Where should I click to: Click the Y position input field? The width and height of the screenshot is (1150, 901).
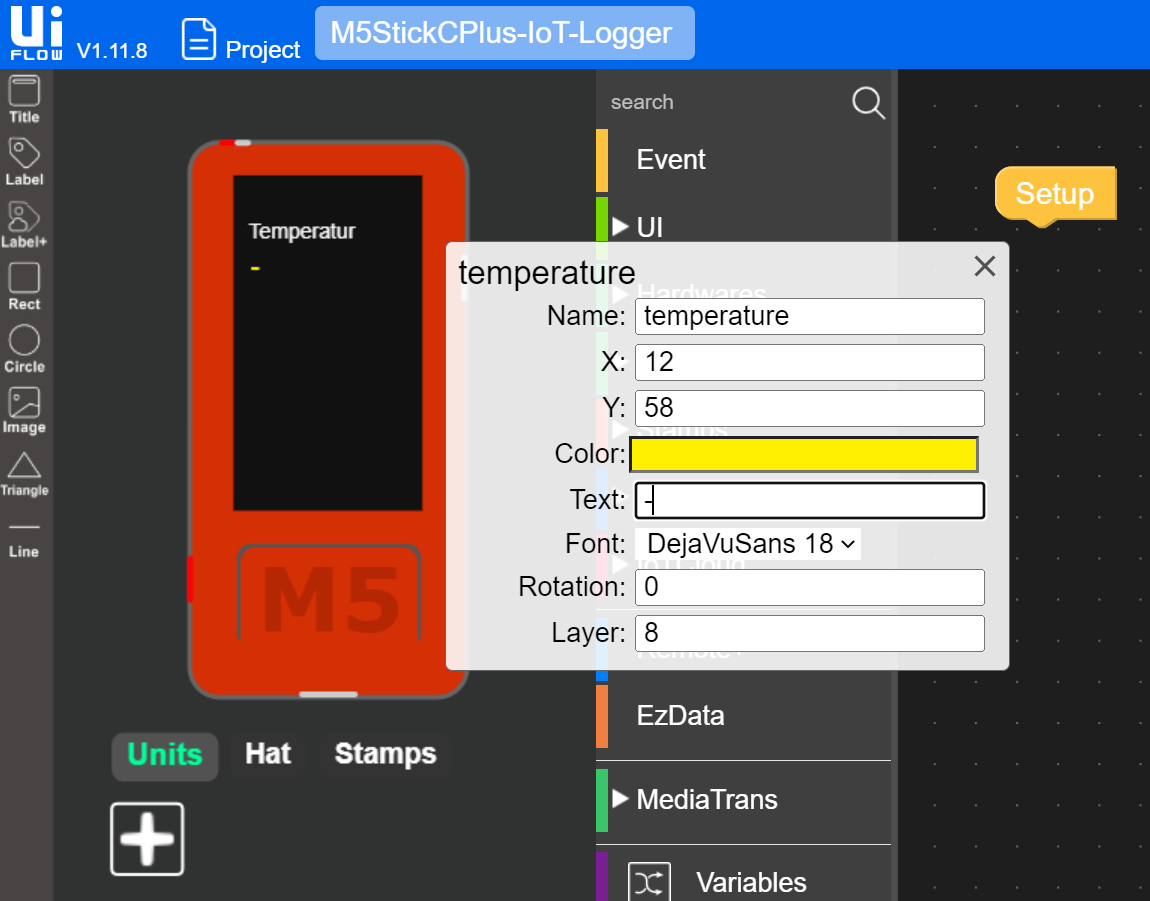(810, 408)
